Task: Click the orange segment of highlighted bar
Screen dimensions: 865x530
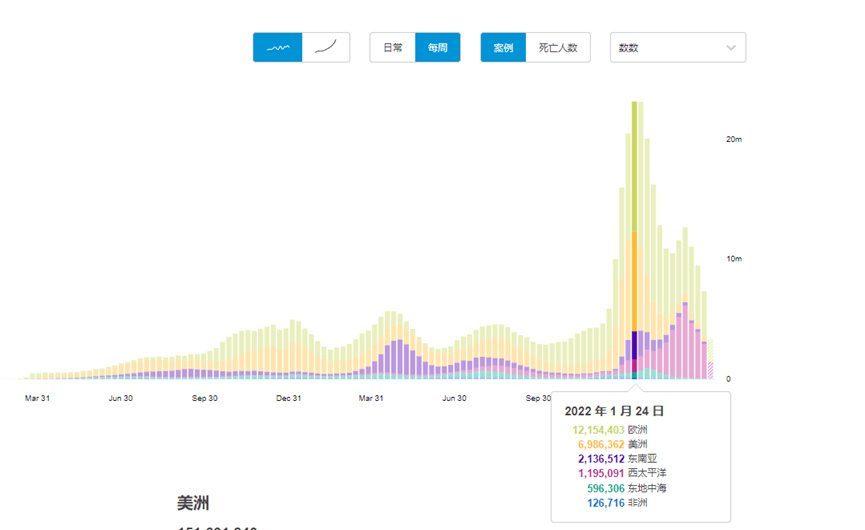Action: [x=634, y=280]
